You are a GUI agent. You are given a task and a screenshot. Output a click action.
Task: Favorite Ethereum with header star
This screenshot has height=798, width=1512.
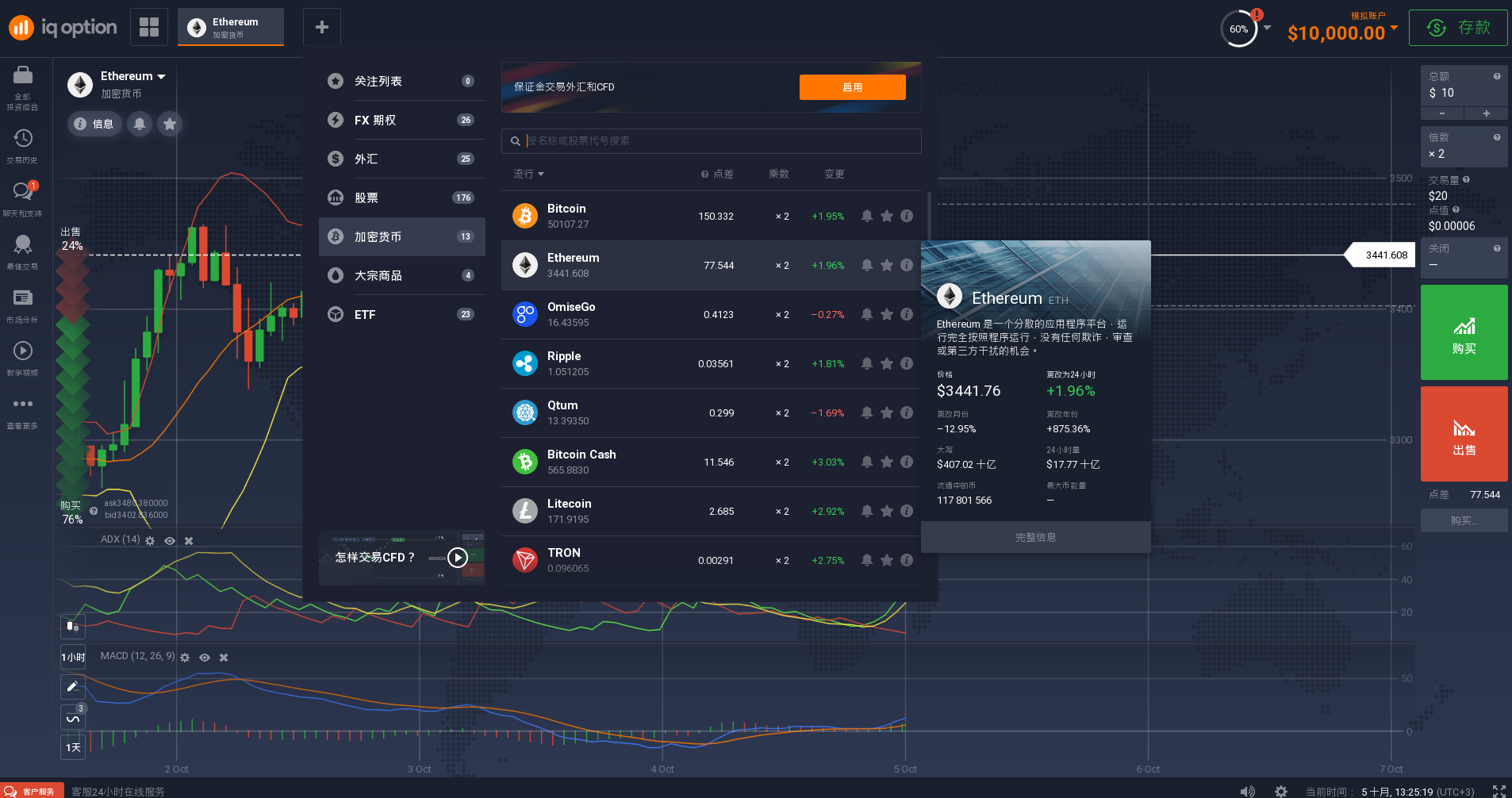pyautogui.click(x=170, y=124)
